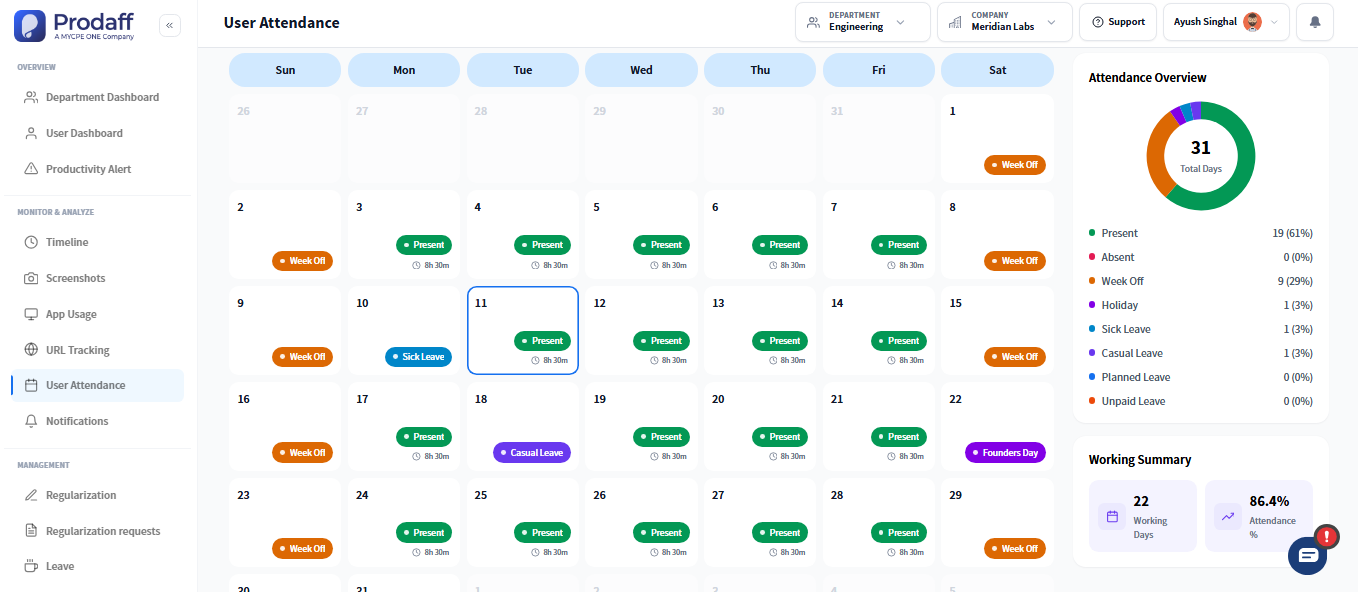The width and height of the screenshot is (1358, 592).
Task: Click the Present badge on day 11
Action: tap(543, 341)
